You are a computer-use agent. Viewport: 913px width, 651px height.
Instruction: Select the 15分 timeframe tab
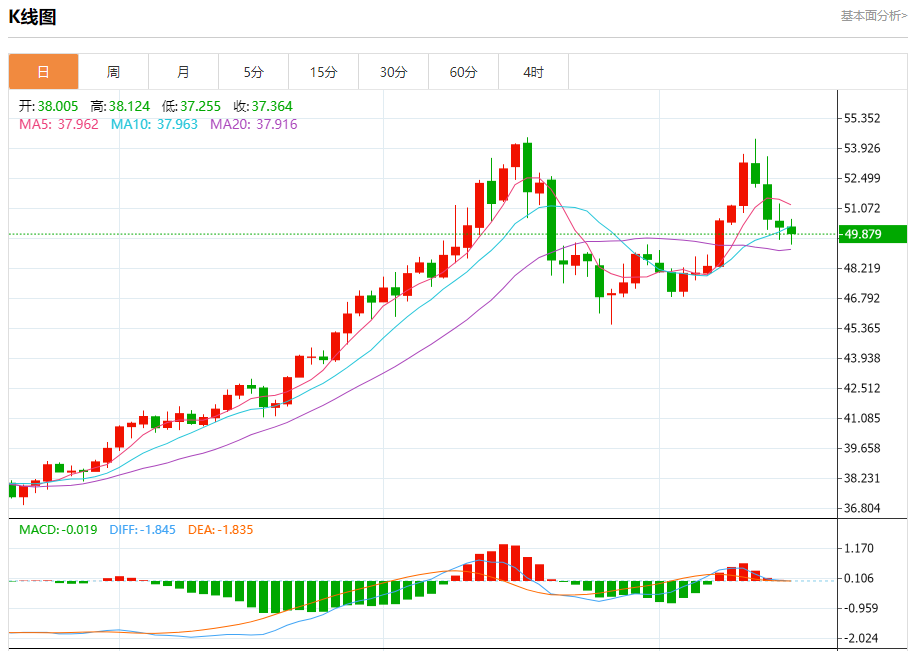pos(323,72)
